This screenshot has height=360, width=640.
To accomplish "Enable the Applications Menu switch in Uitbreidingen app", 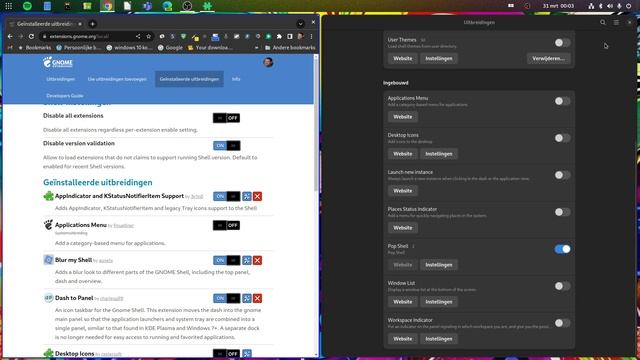I will (x=562, y=101).
